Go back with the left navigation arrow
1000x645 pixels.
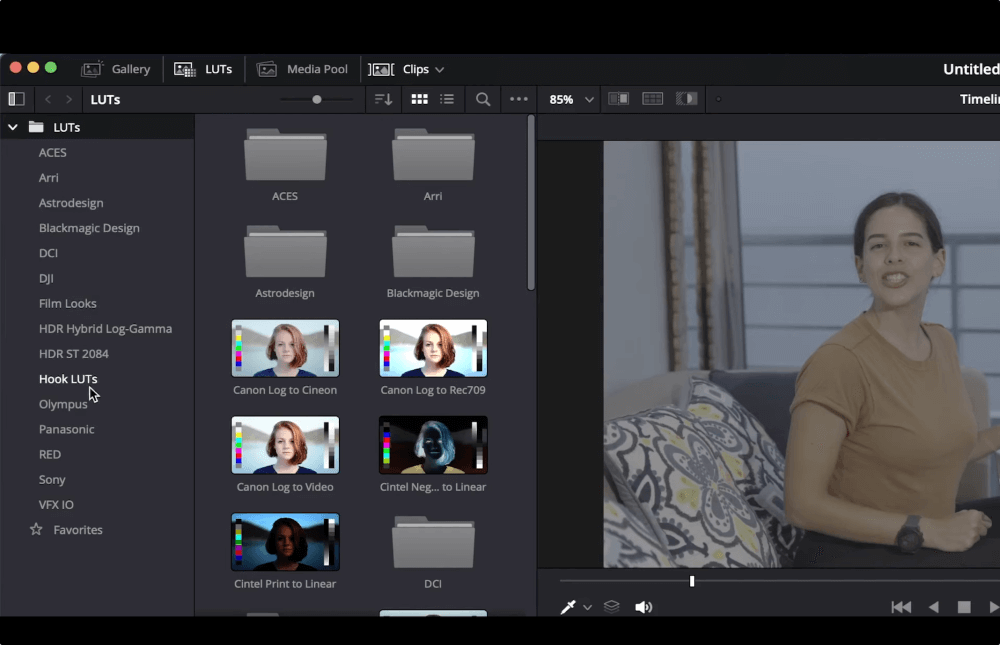tap(48, 100)
